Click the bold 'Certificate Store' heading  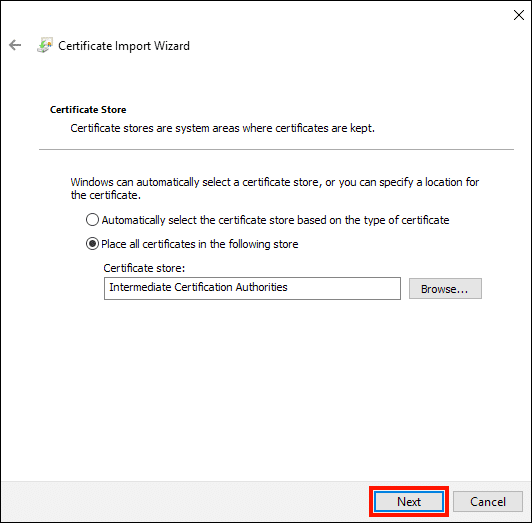(88, 110)
